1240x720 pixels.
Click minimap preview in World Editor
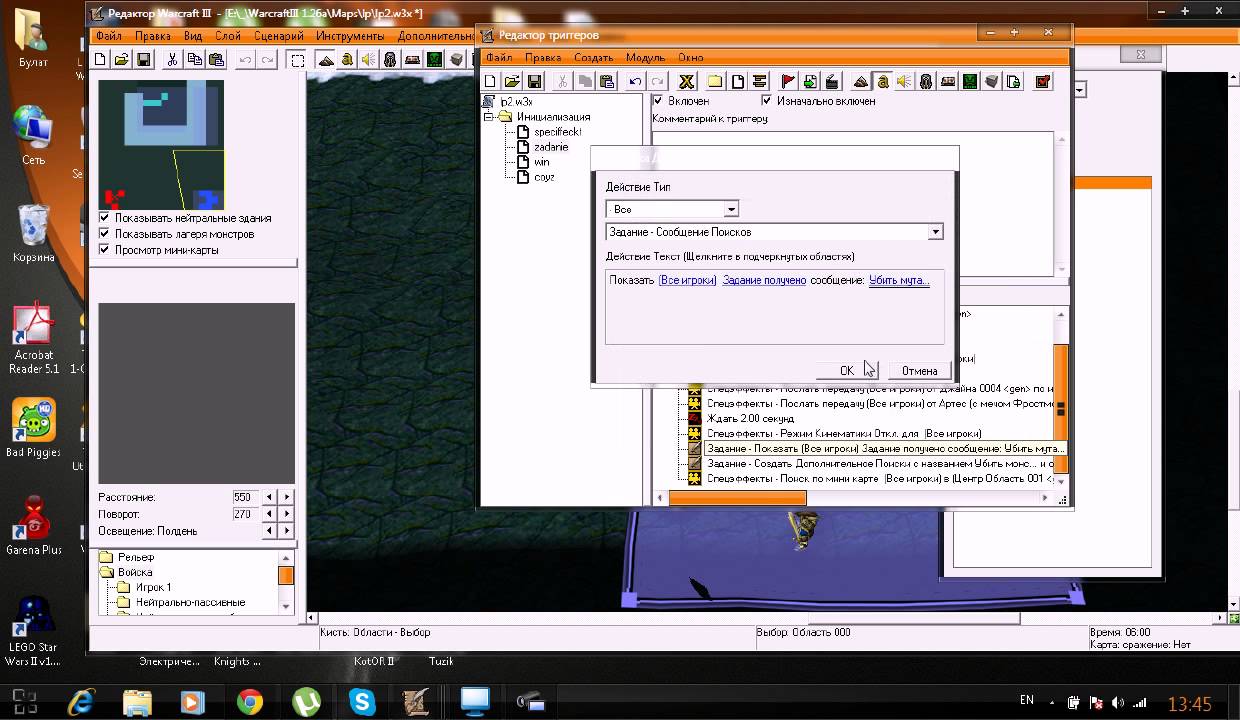coord(161,144)
